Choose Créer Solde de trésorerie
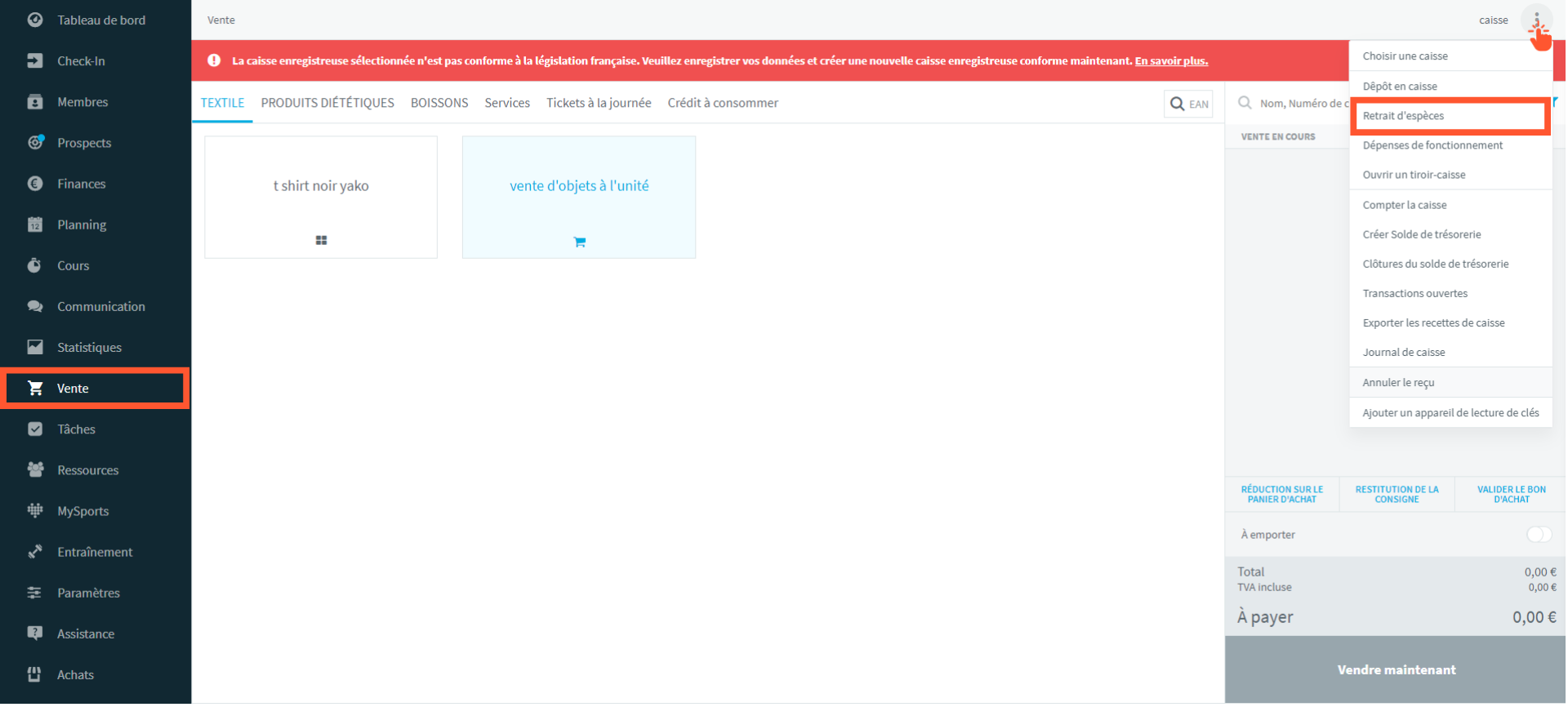The width and height of the screenshot is (1568, 707). (1450, 234)
